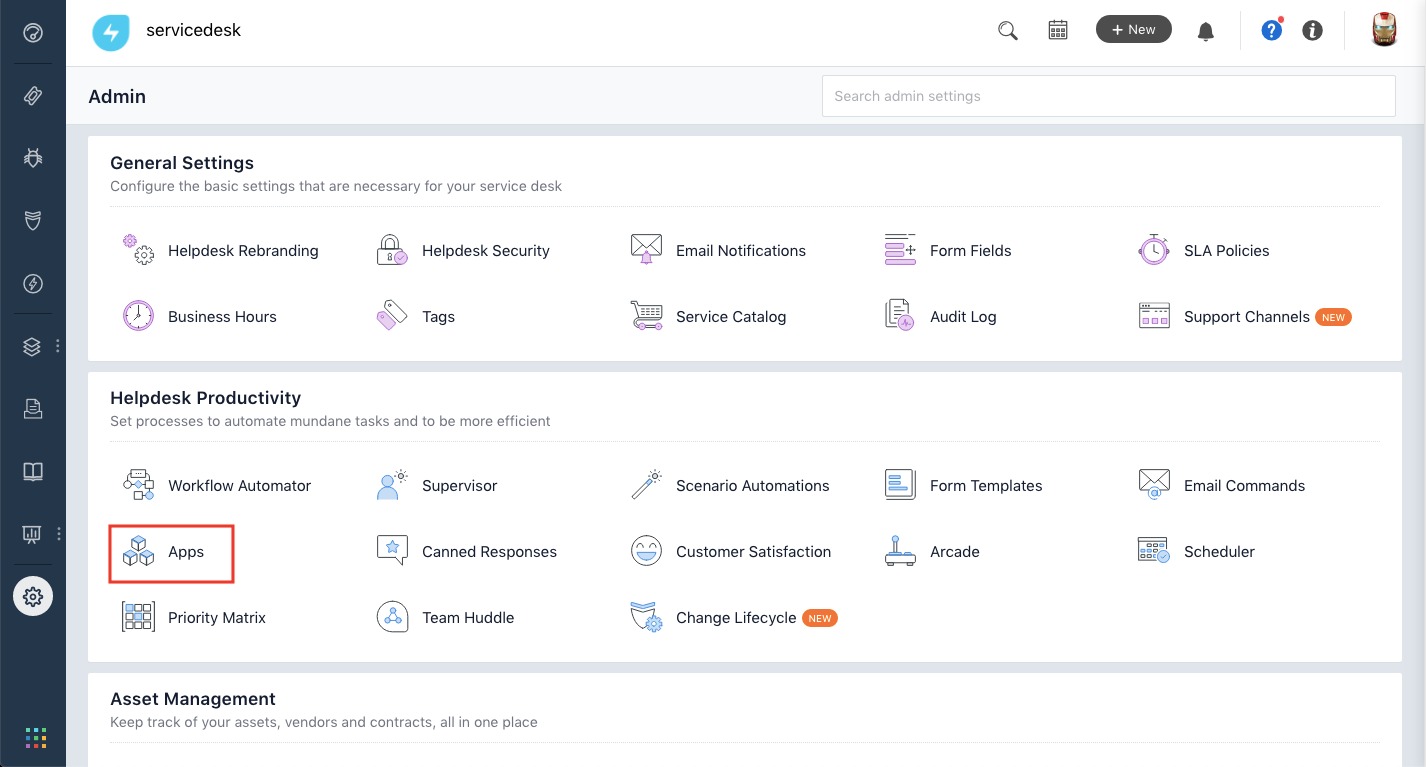Open the solutions book icon in sidebar
Viewport: 1426px width, 767px height.
click(33, 471)
